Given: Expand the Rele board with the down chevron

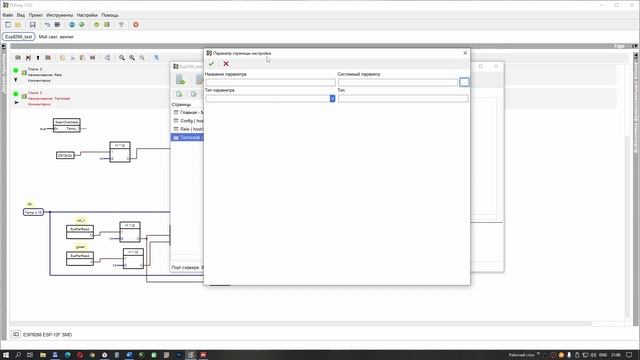Looking at the screenshot, I should coord(16,80).
